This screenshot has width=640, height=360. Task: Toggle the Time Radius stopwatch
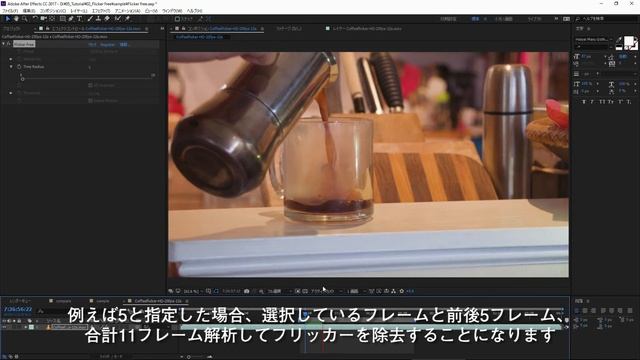(x=19, y=67)
